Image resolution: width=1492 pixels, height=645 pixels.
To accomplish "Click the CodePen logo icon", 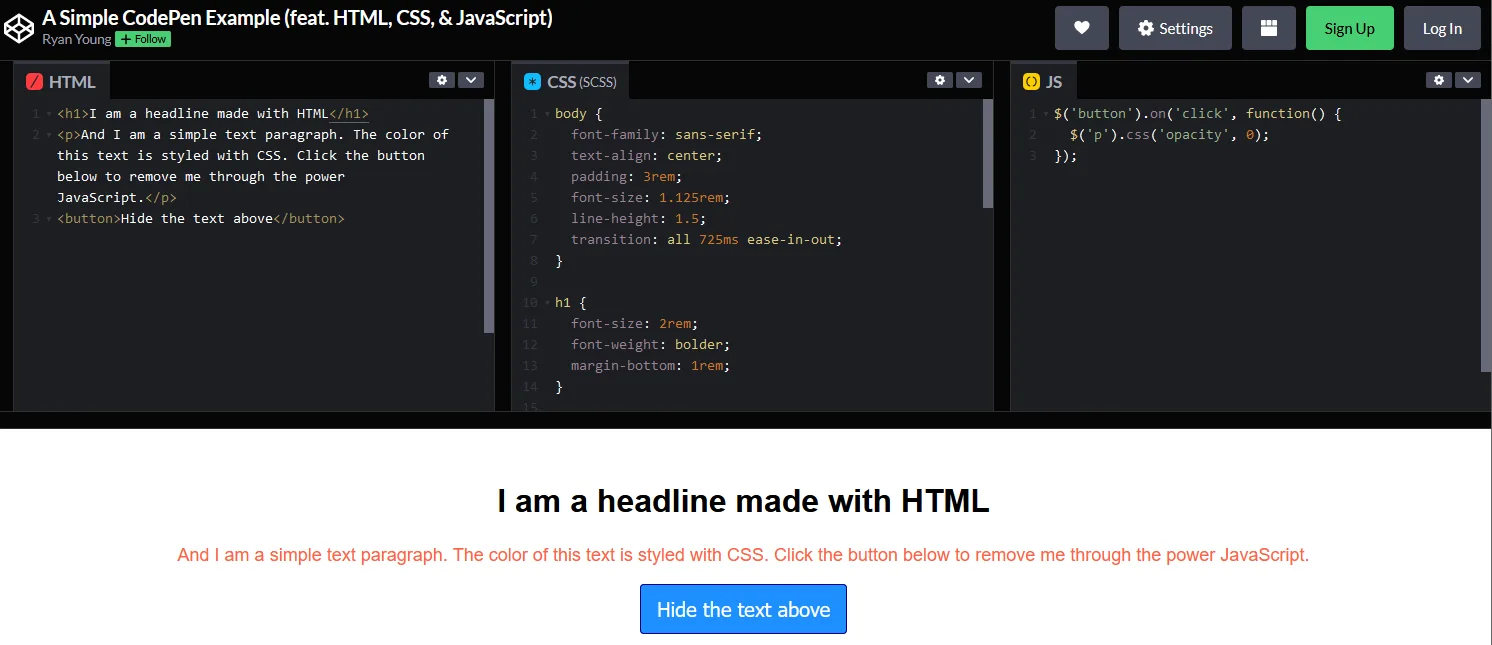I will point(19,28).
